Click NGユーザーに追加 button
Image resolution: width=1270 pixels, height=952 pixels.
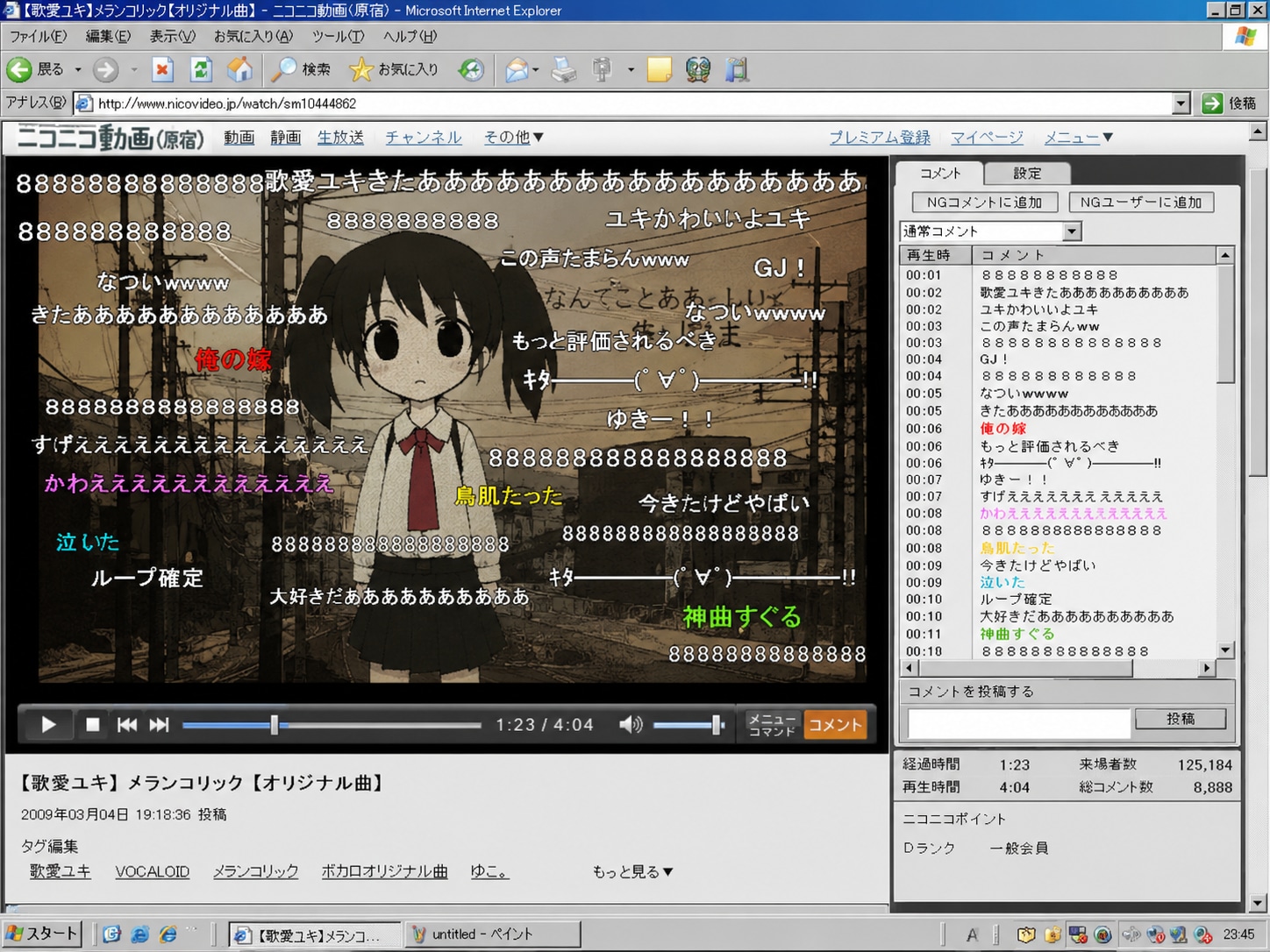1141,202
